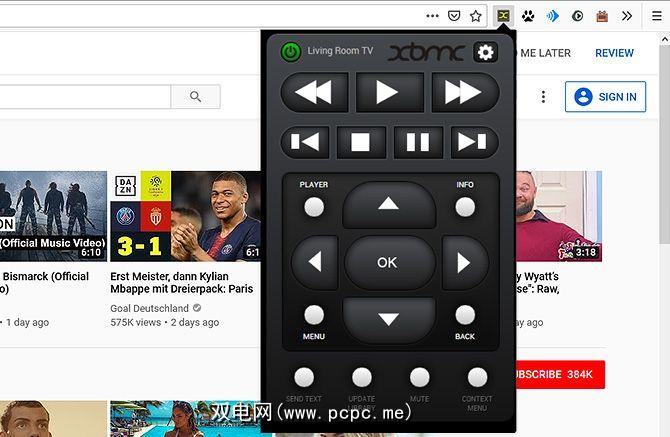Click the UPDATE LIBRARY button
Image resolution: width=670 pixels, height=437 pixels.
click(x=361, y=377)
